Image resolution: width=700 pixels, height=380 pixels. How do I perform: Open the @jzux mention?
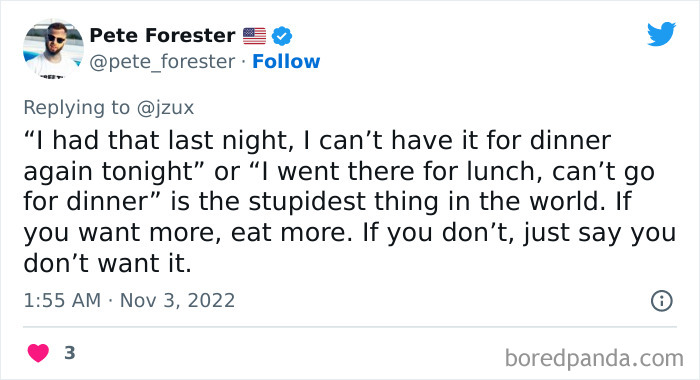coord(165,108)
